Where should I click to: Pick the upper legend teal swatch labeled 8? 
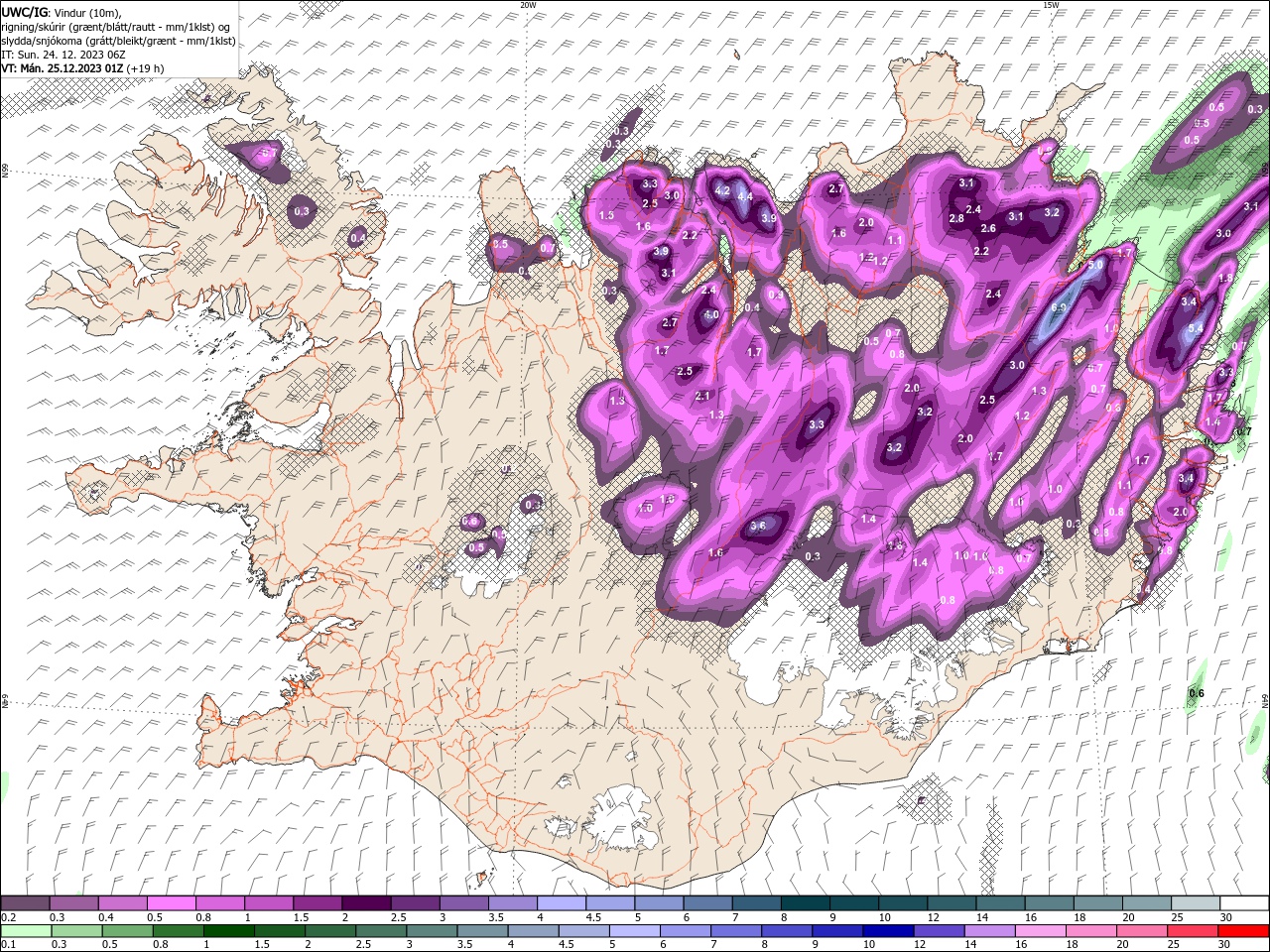(806, 903)
